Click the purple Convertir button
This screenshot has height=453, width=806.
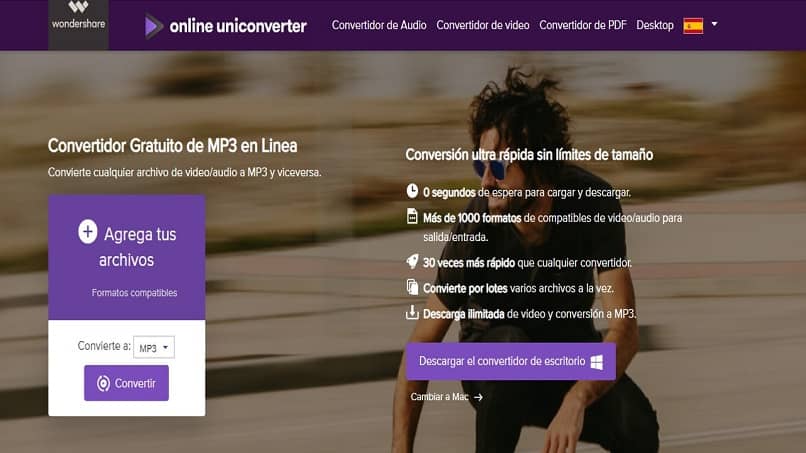pos(126,383)
